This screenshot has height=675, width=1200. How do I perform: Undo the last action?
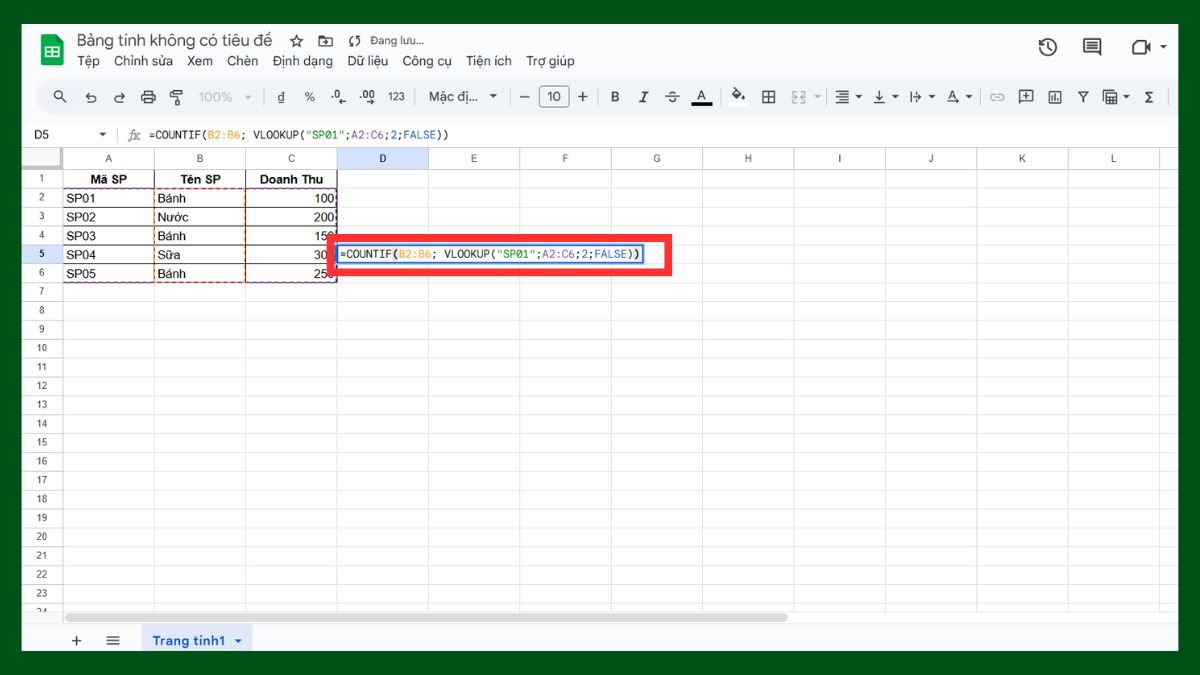91,97
